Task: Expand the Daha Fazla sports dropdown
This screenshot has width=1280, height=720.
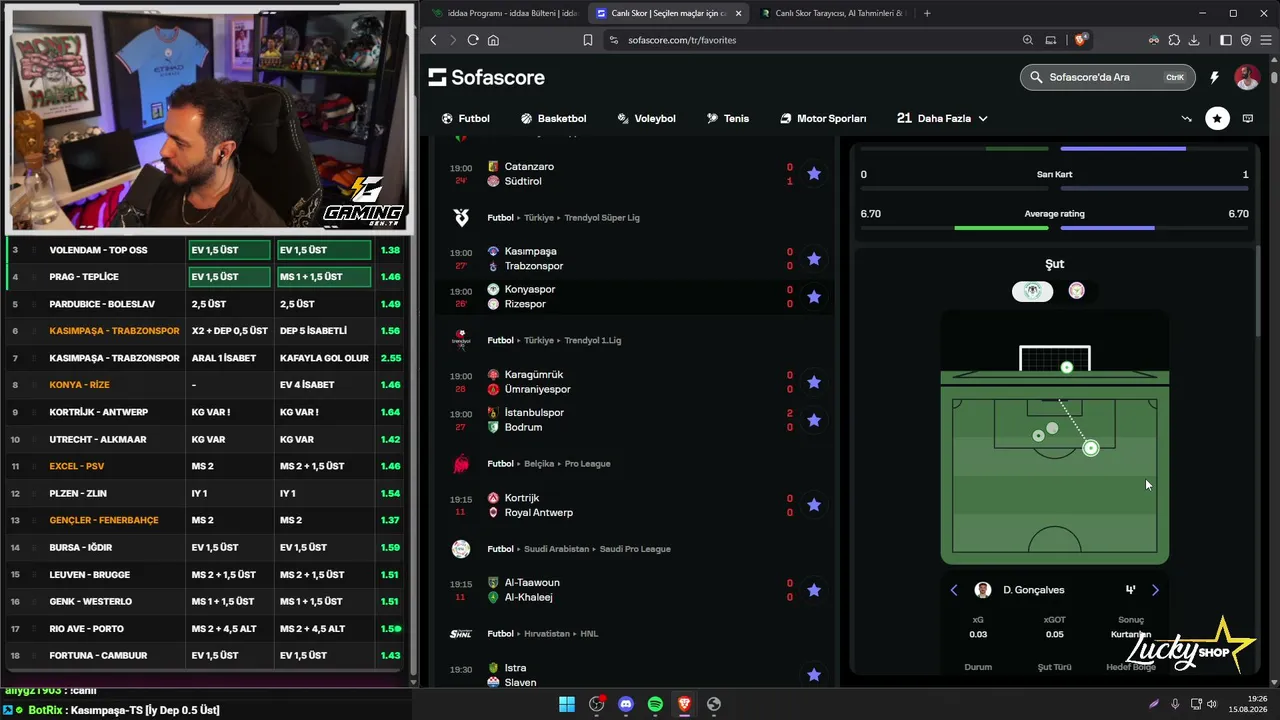Action: tap(942, 118)
